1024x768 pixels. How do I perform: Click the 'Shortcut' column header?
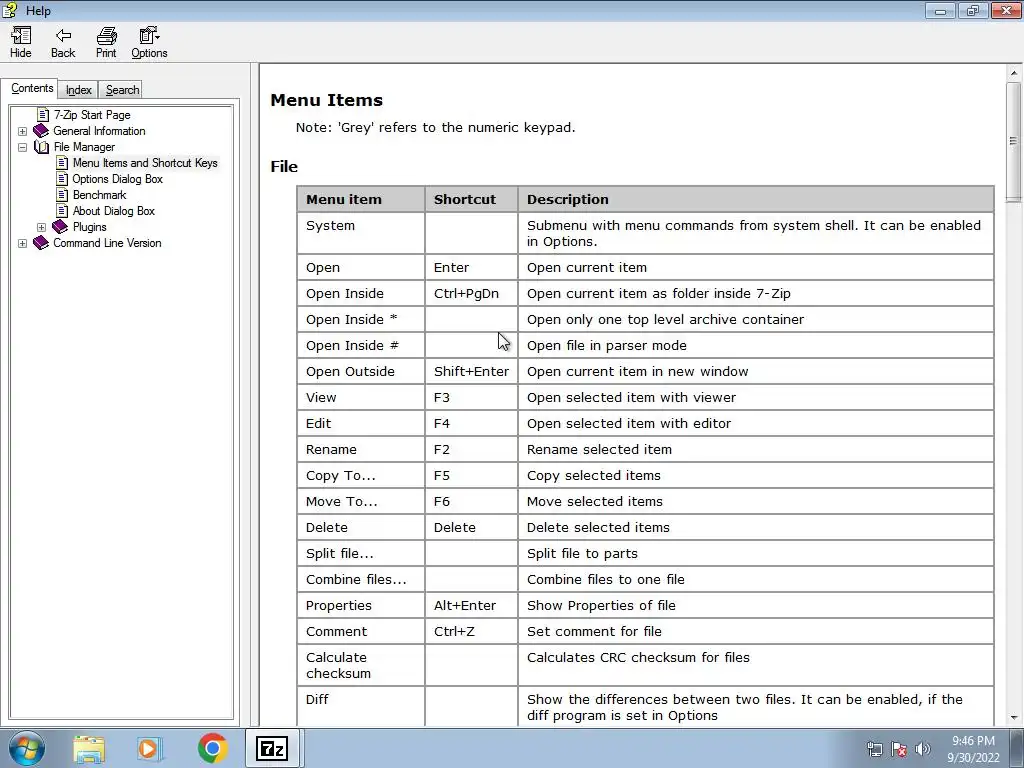(x=471, y=199)
